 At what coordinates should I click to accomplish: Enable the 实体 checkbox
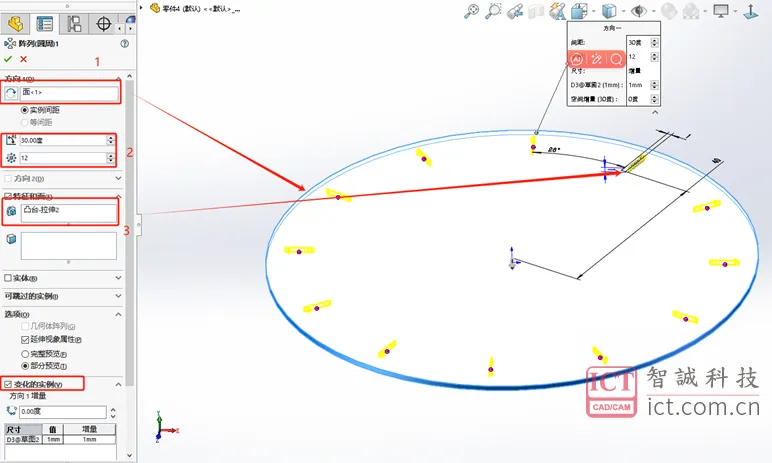pos(8,278)
